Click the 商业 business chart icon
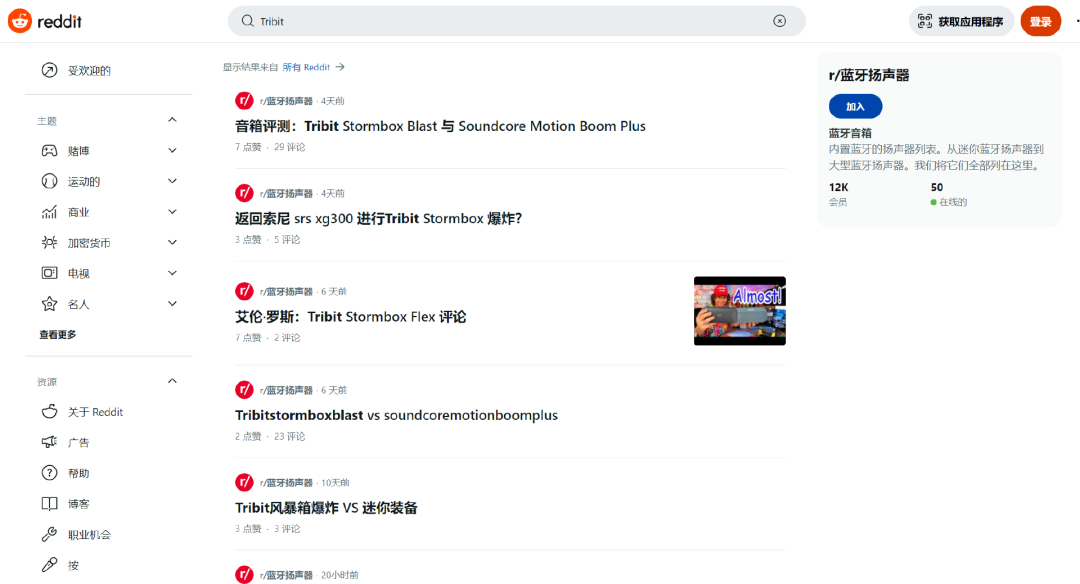Viewport: 1080px width, 584px height. 51,211
